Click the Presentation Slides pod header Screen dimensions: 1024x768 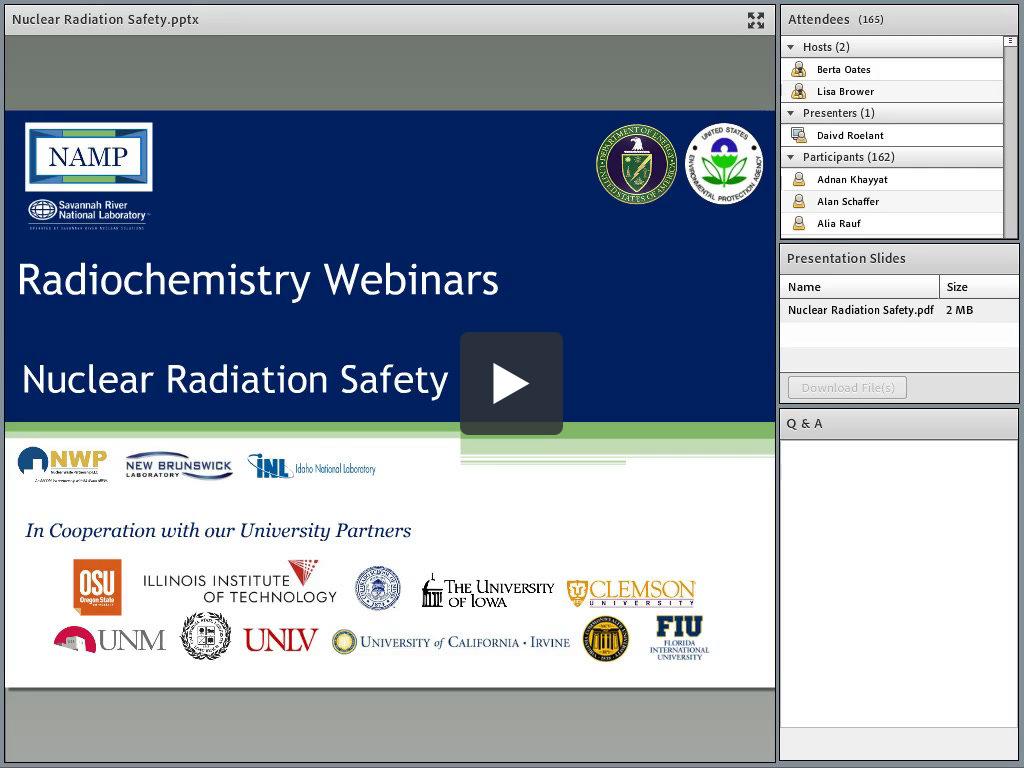[x=899, y=258]
